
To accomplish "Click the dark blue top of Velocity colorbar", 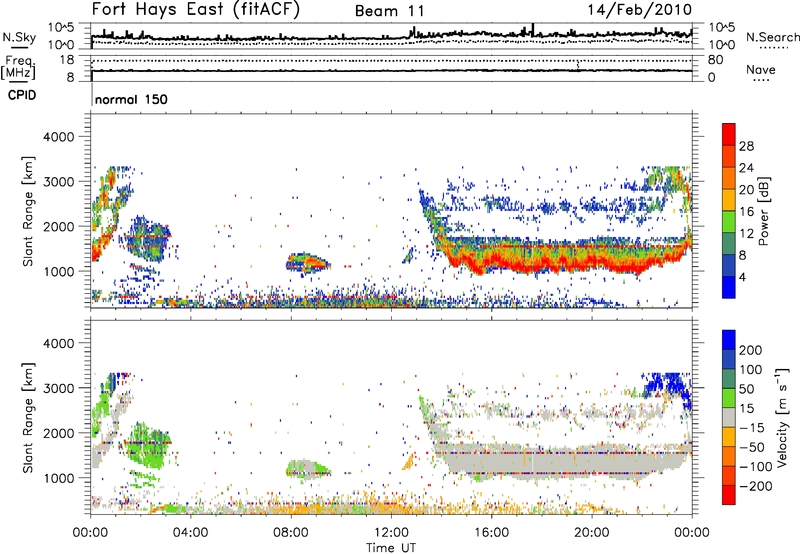I will tap(729, 340).
